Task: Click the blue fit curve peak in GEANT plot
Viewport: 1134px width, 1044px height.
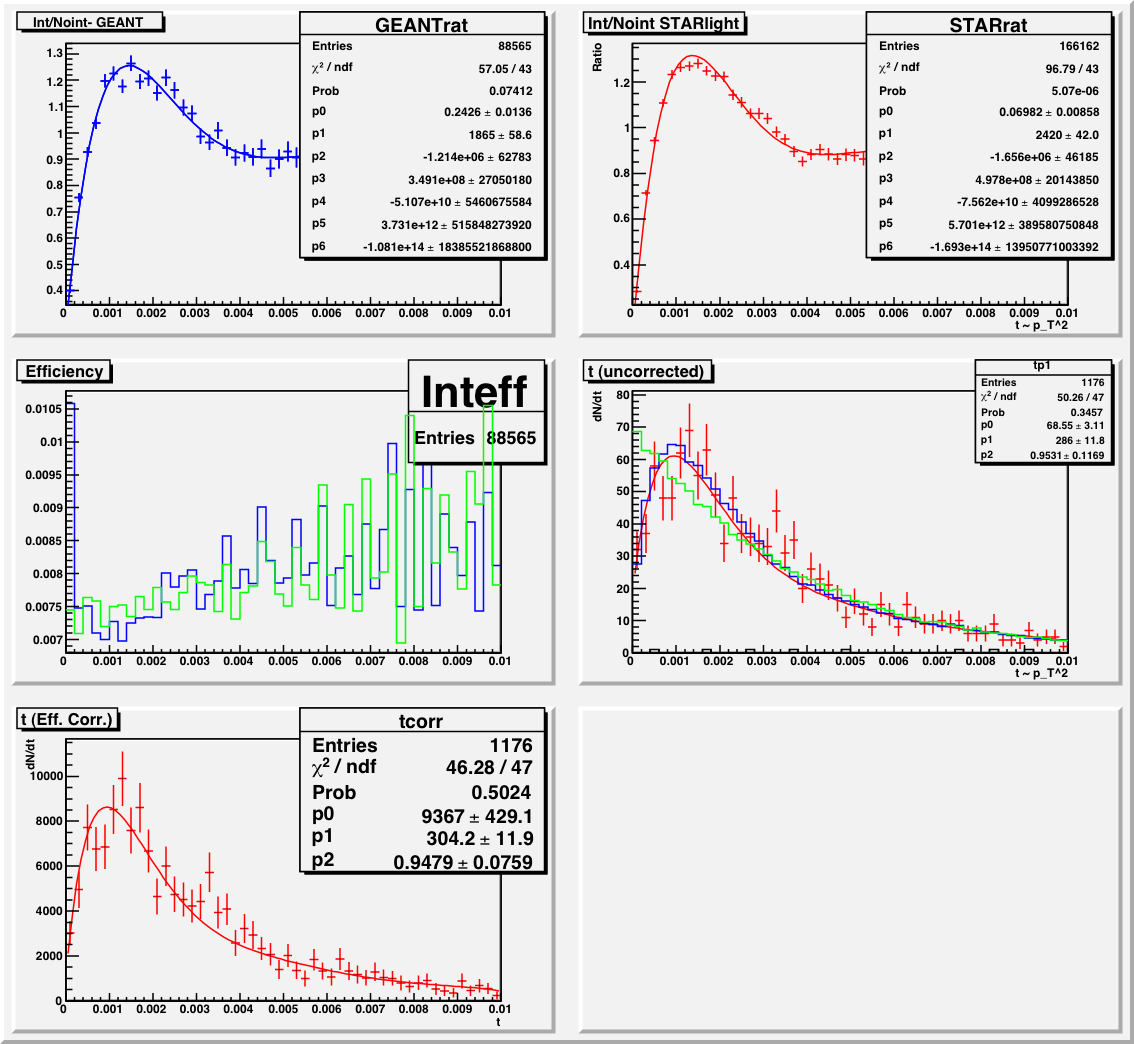Action: pos(128,65)
